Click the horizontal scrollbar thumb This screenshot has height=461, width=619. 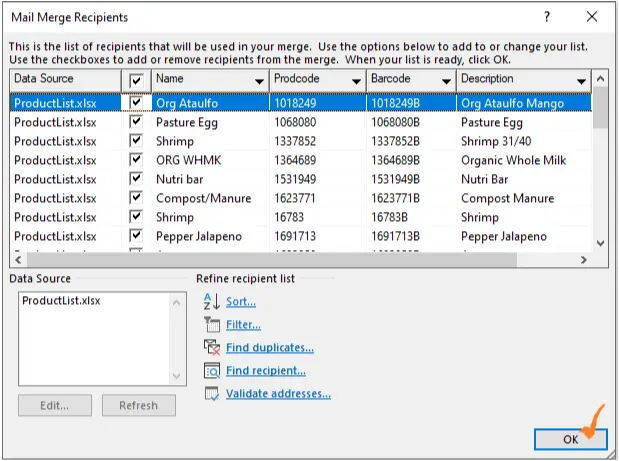tap(272, 260)
